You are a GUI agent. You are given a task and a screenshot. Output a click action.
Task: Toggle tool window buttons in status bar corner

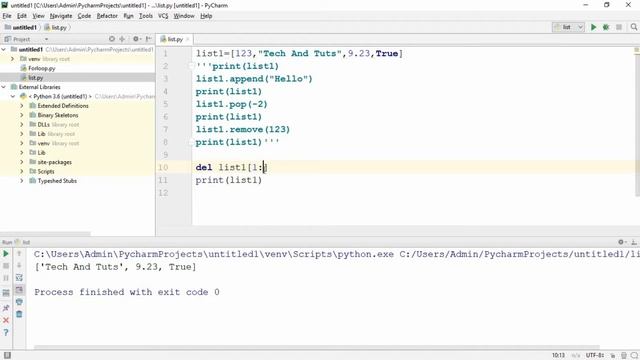[x=7, y=355]
